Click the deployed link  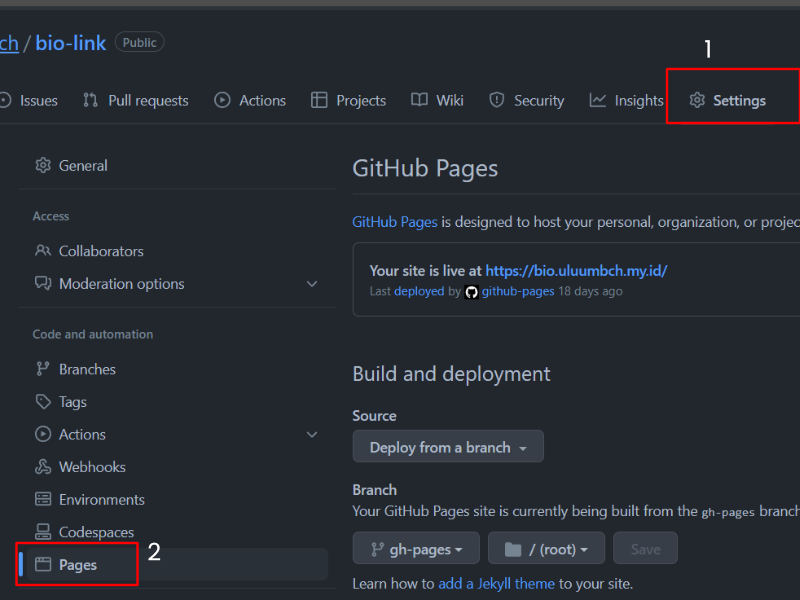419,291
